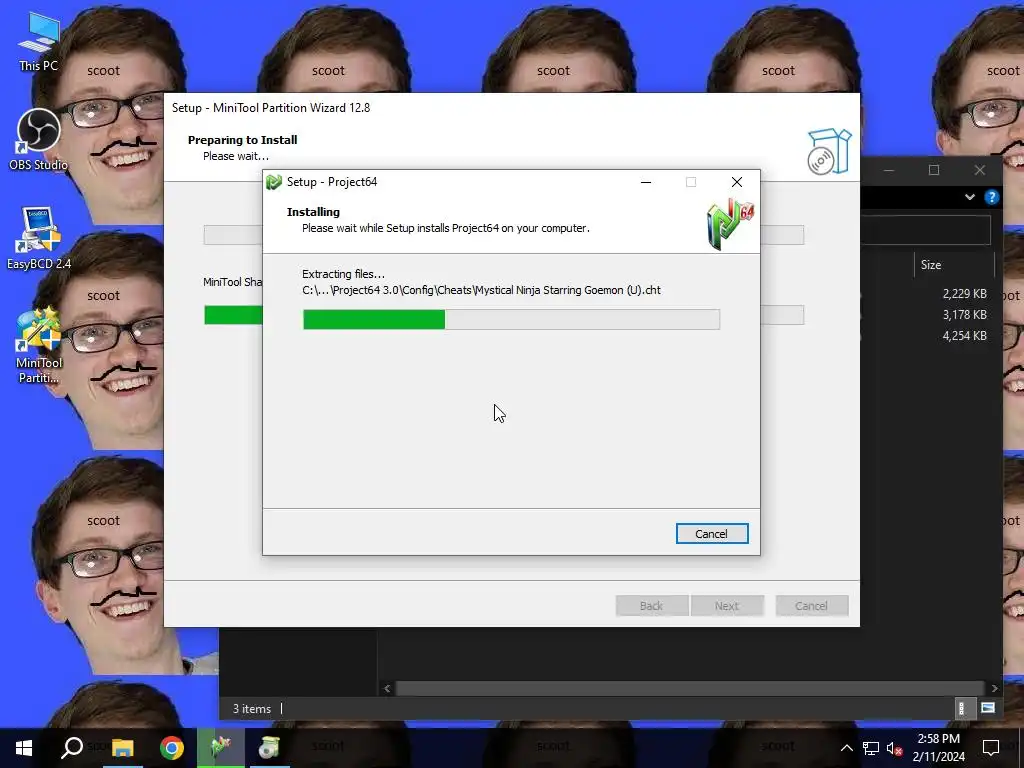
Task: Minimize the Project64 setup window
Action: tap(646, 182)
